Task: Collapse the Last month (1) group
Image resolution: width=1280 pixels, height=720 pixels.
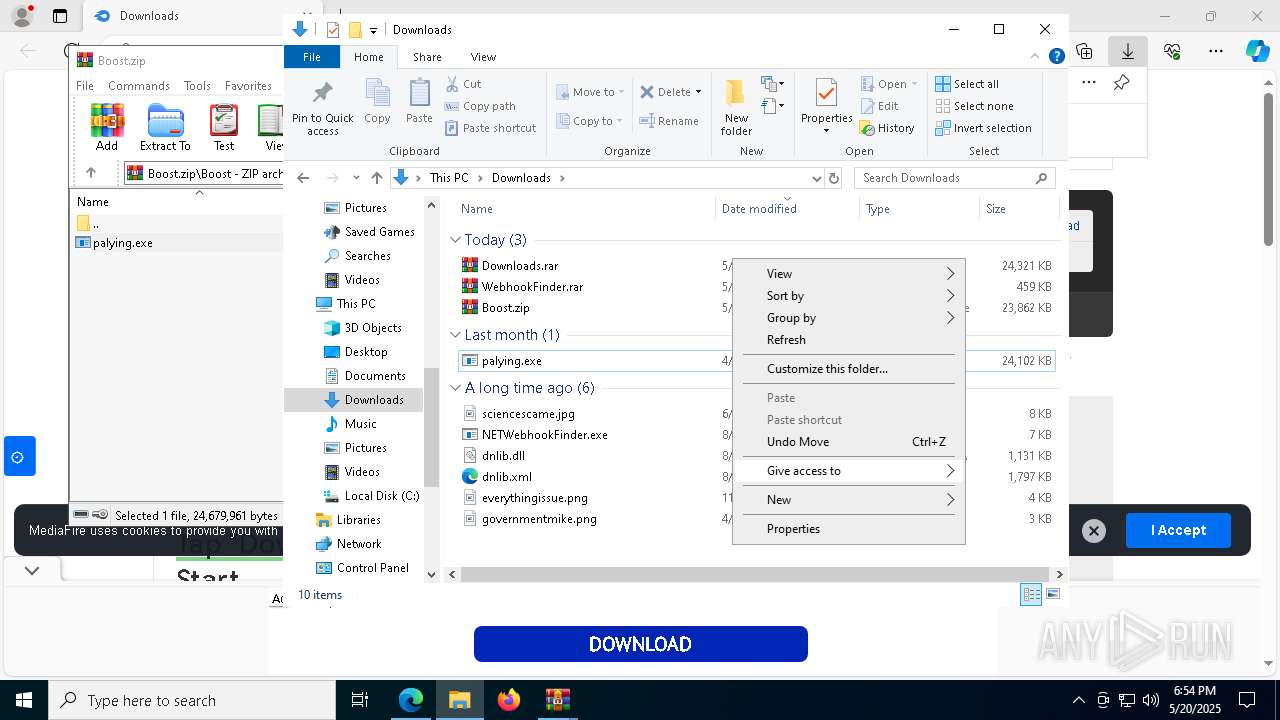Action: point(455,335)
